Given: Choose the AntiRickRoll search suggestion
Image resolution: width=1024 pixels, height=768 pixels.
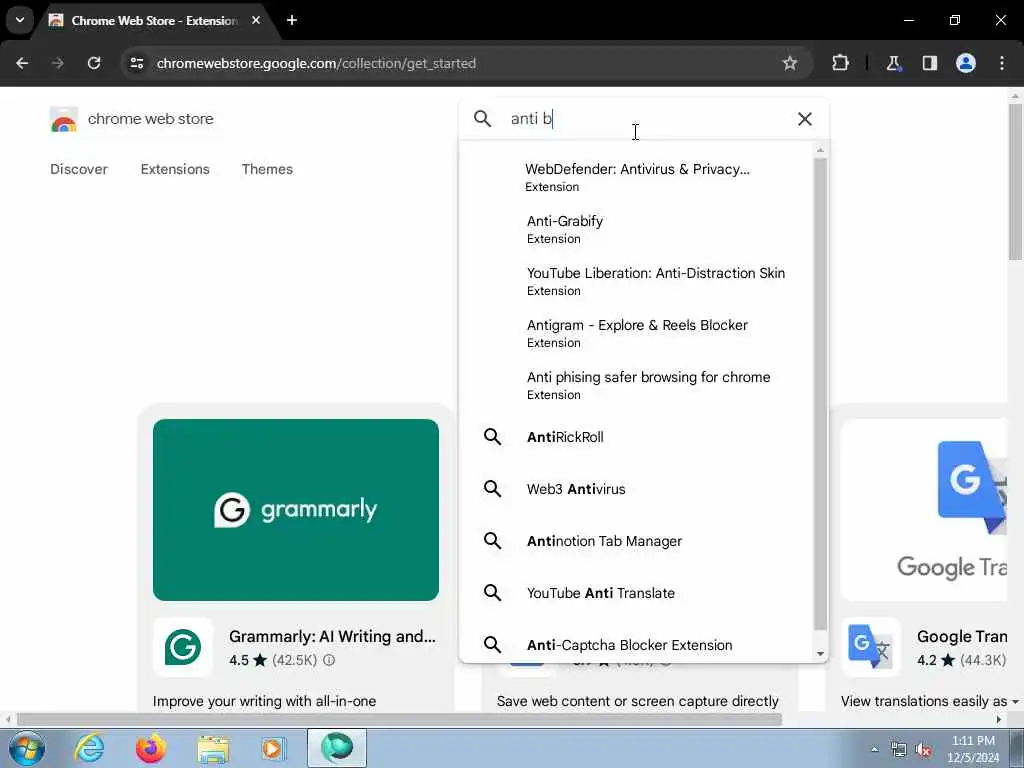Looking at the screenshot, I should coord(637,437).
